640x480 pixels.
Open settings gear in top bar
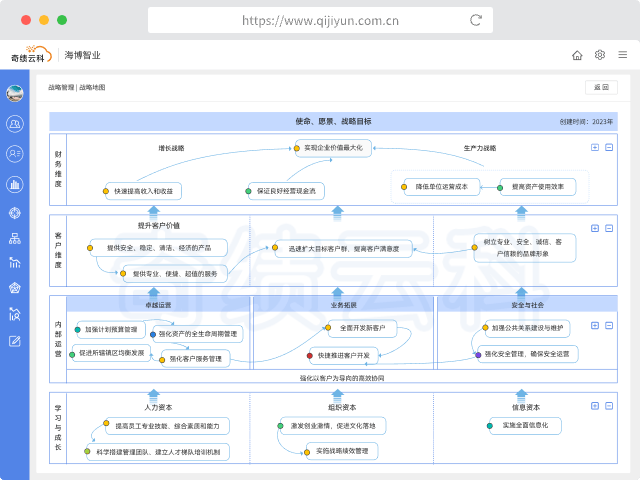pos(600,55)
